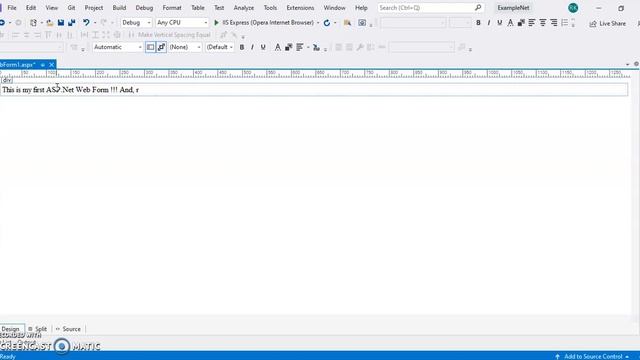Switch to the Split view
The height and width of the screenshot is (360, 640).
[x=38, y=329]
